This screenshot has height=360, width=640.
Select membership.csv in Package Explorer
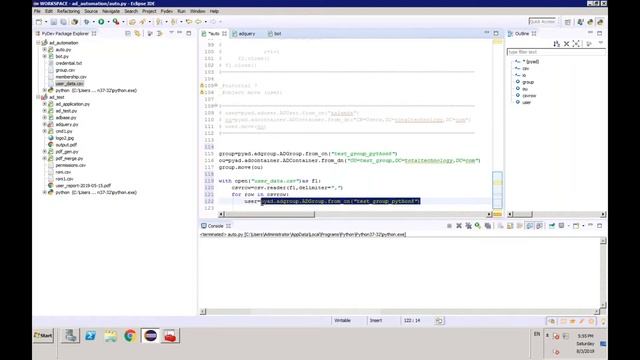[71, 77]
